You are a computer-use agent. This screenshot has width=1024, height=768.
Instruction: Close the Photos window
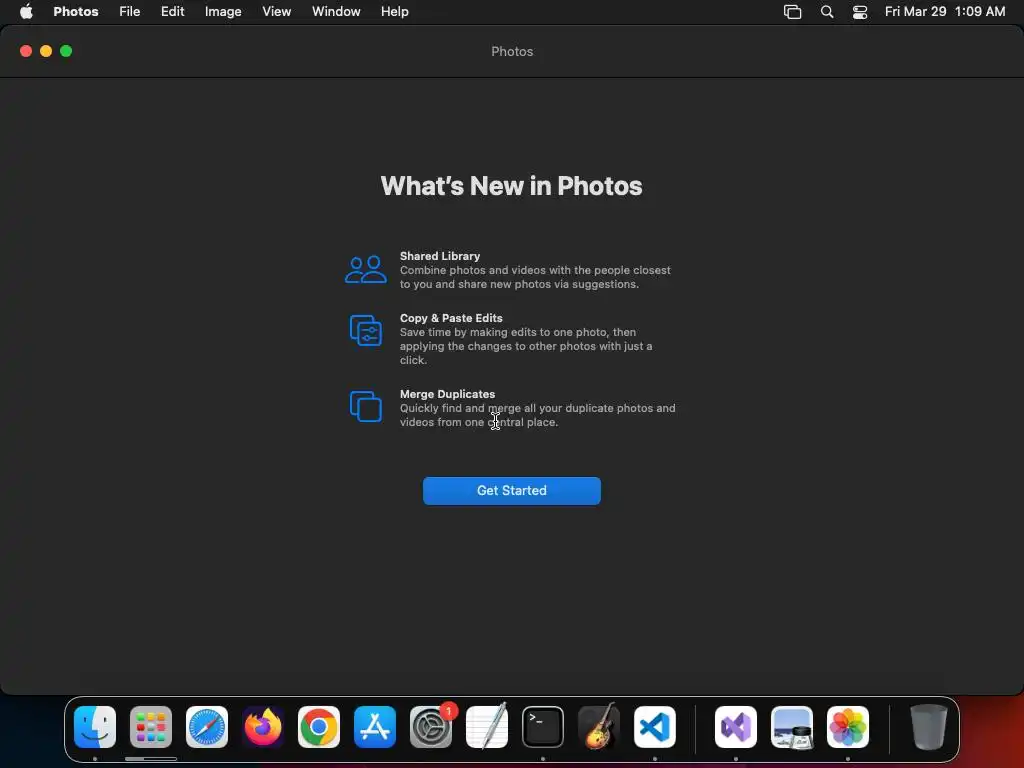[x=26, y=51]
